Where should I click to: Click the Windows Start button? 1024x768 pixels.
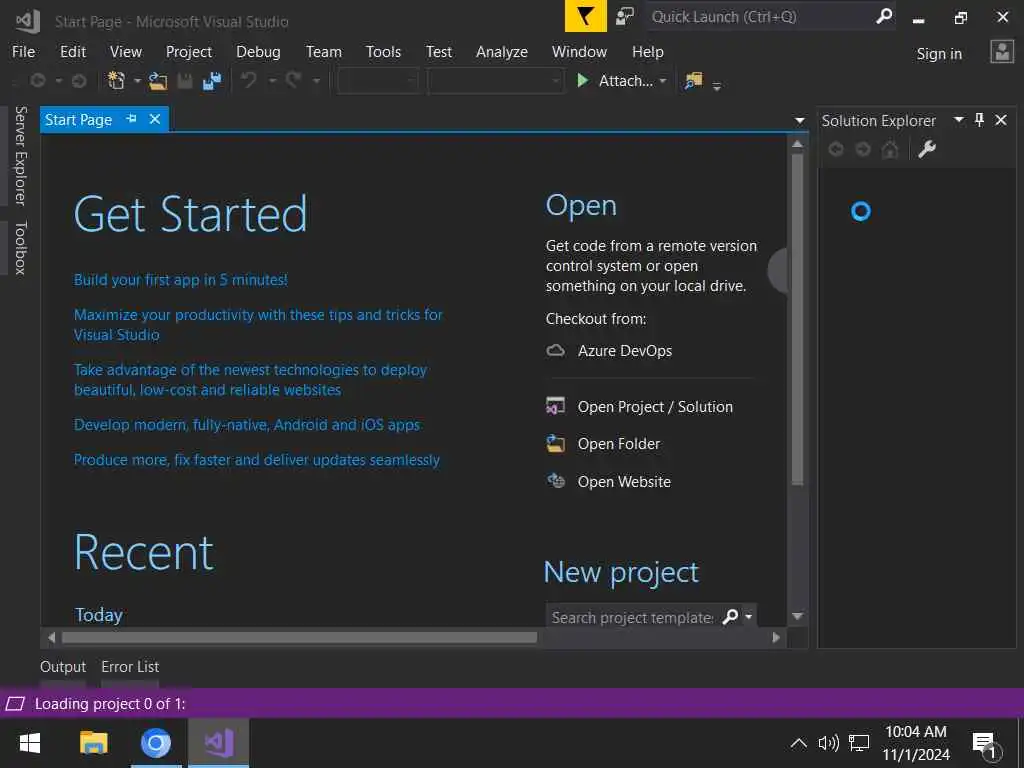(x=29, y=743)
